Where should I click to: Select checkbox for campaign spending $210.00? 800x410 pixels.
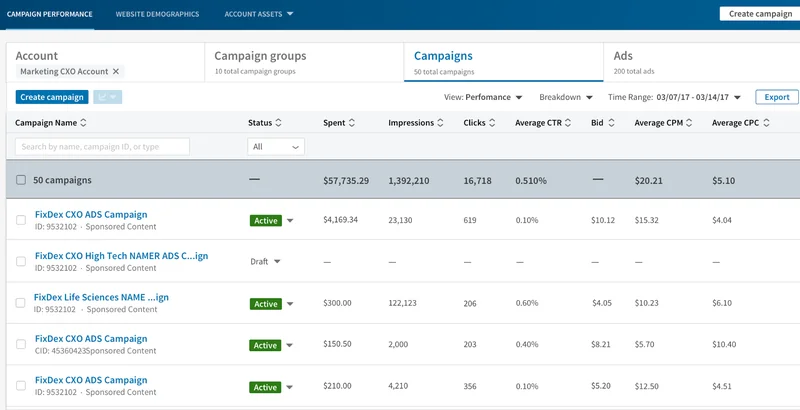(x=21, y=386)
